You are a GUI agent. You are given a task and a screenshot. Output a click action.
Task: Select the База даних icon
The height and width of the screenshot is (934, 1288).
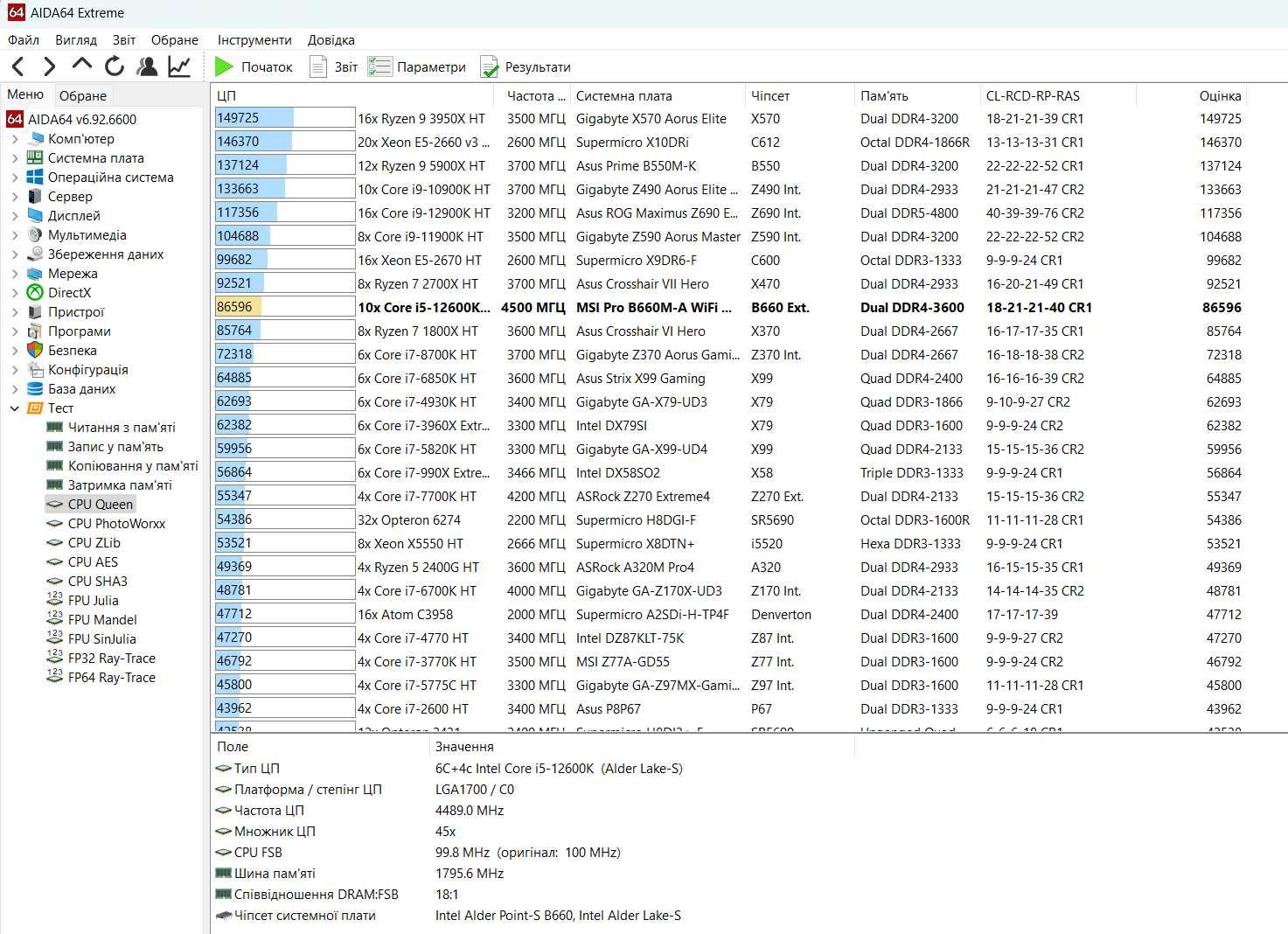[35, 389]
